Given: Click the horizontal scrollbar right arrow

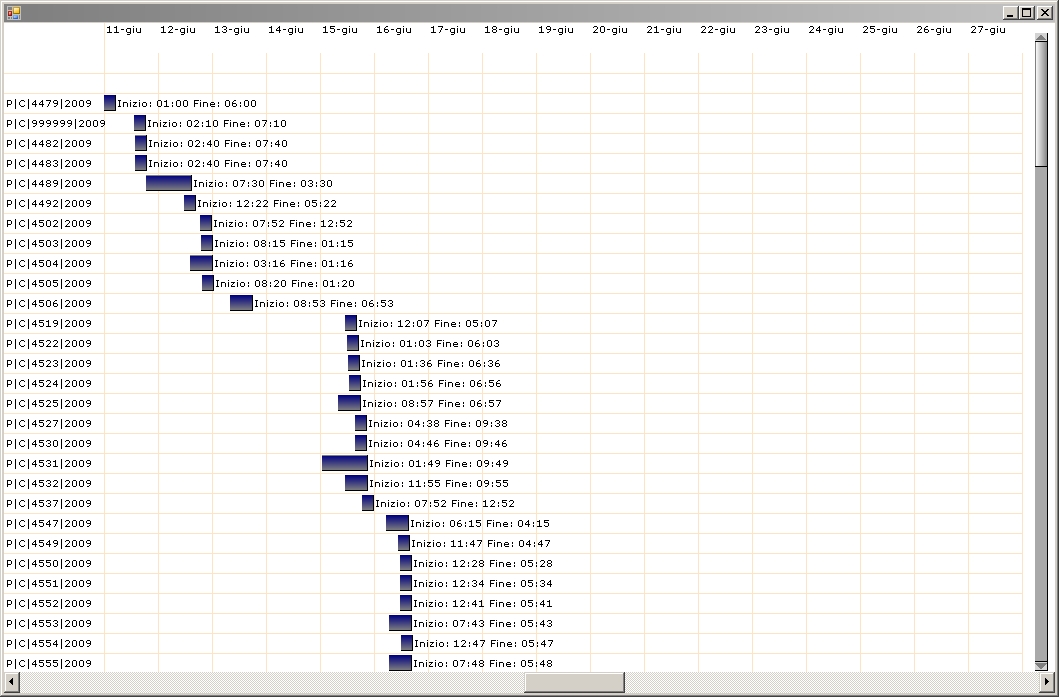Looking at the screenshot, I should [x=1048, y=681].
